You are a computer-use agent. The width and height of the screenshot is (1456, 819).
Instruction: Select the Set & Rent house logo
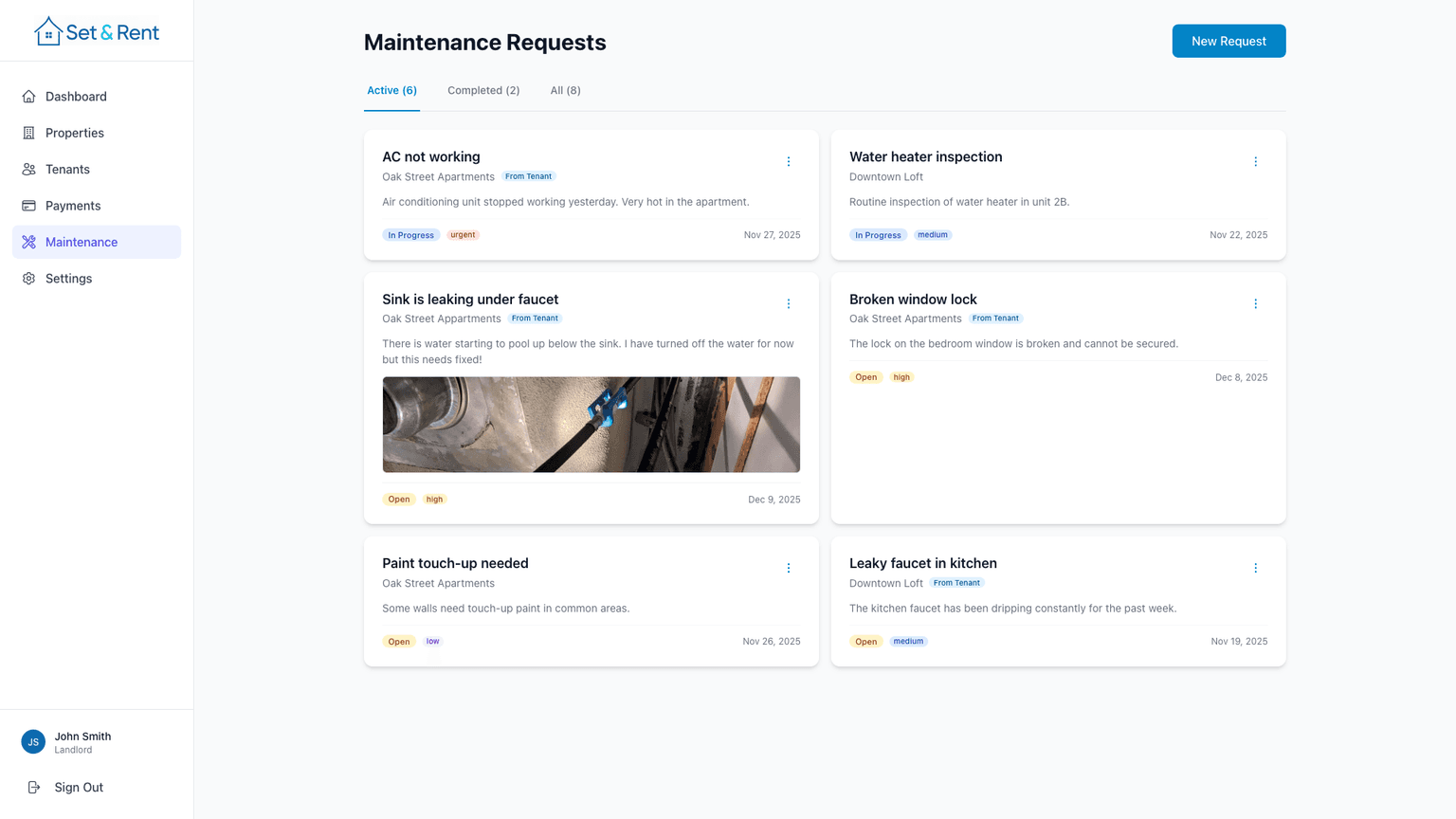pos(48,30)
